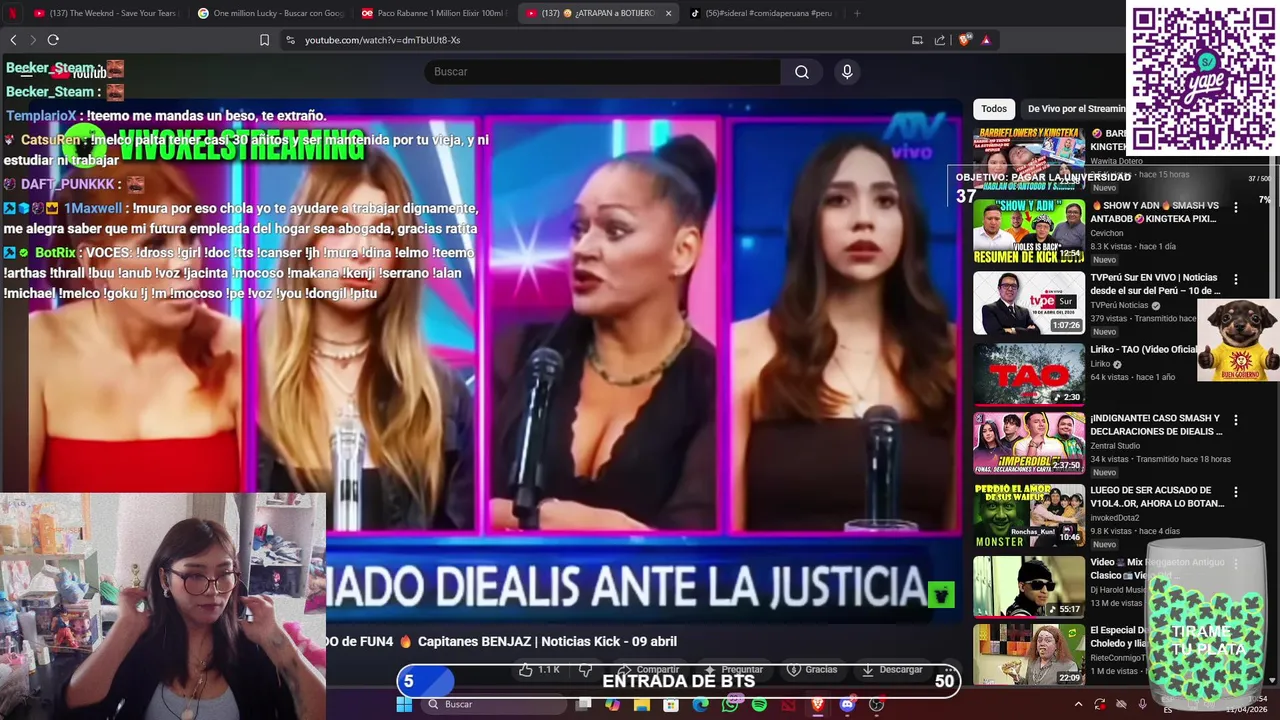The height and width of the screenshot is (720, 1280).
Task: Open more options for TVPerú Sur video
Action: point(1236,280)
